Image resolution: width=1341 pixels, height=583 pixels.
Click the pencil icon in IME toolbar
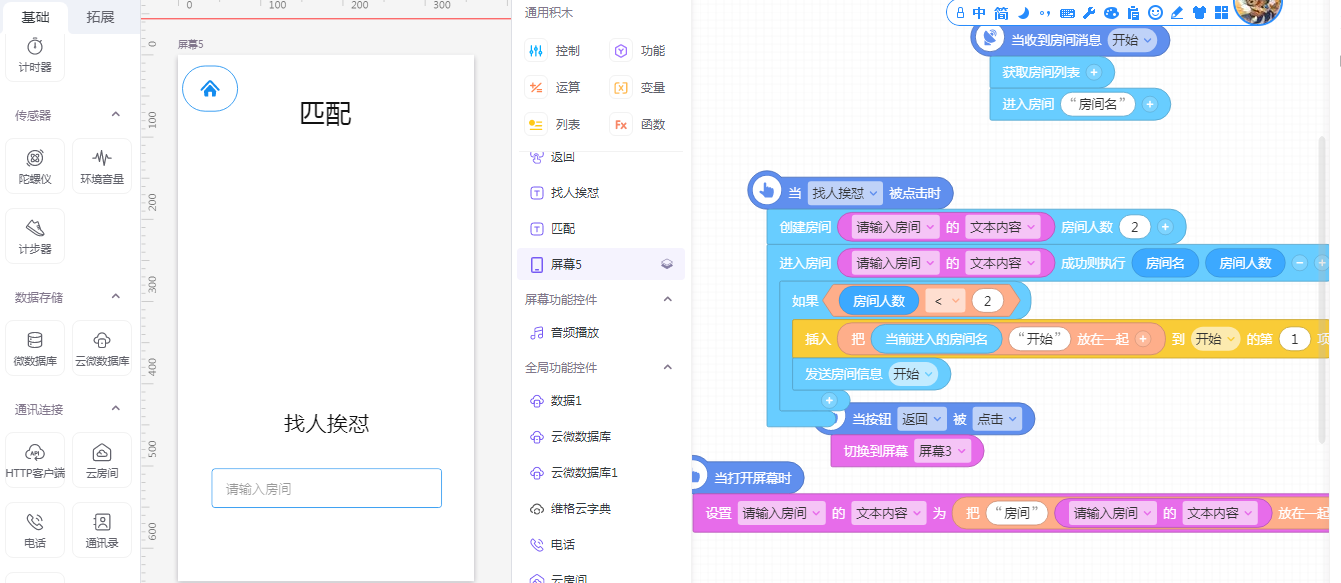point(1177,13)
